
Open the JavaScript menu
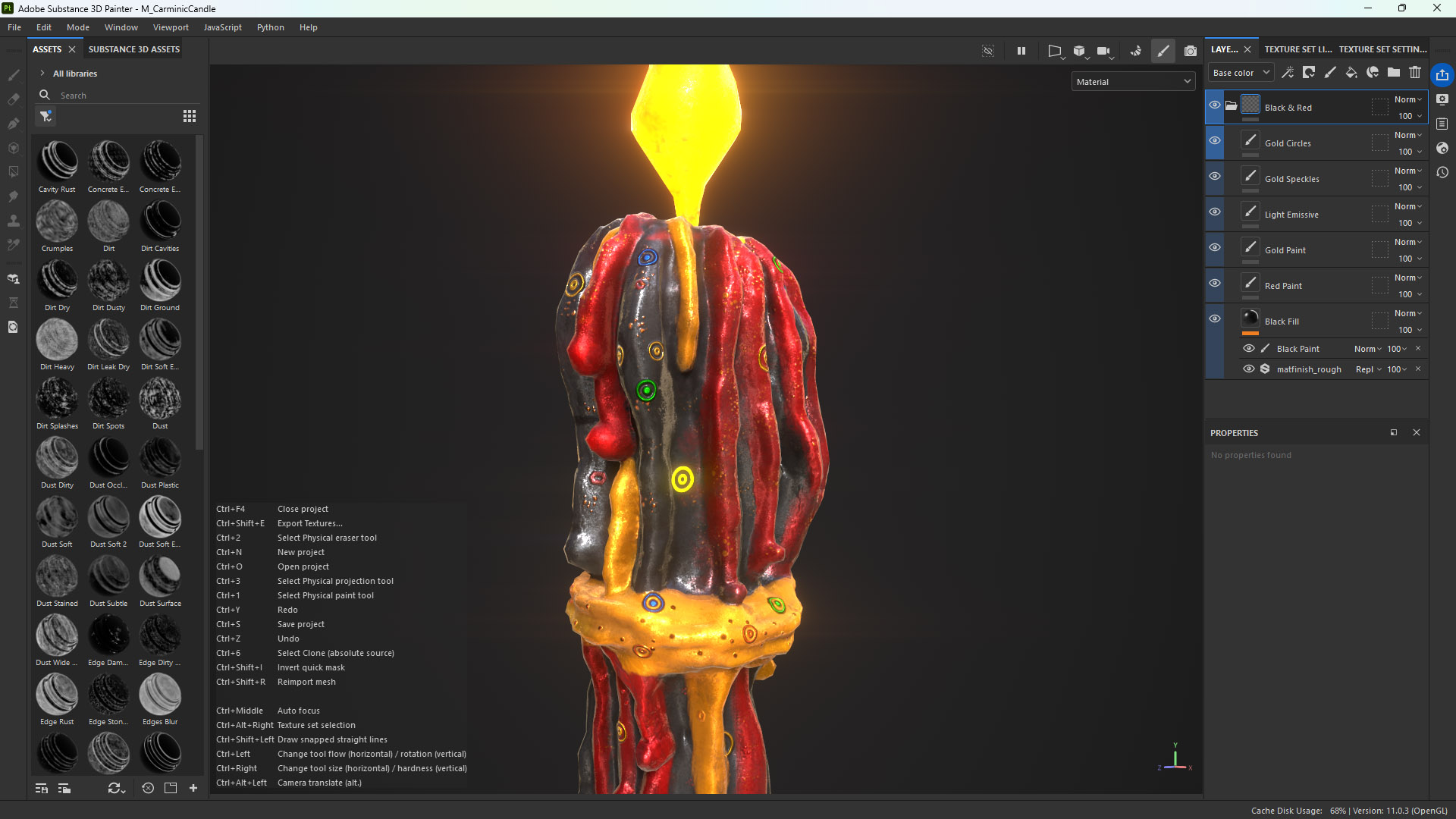tap(222, 27)
